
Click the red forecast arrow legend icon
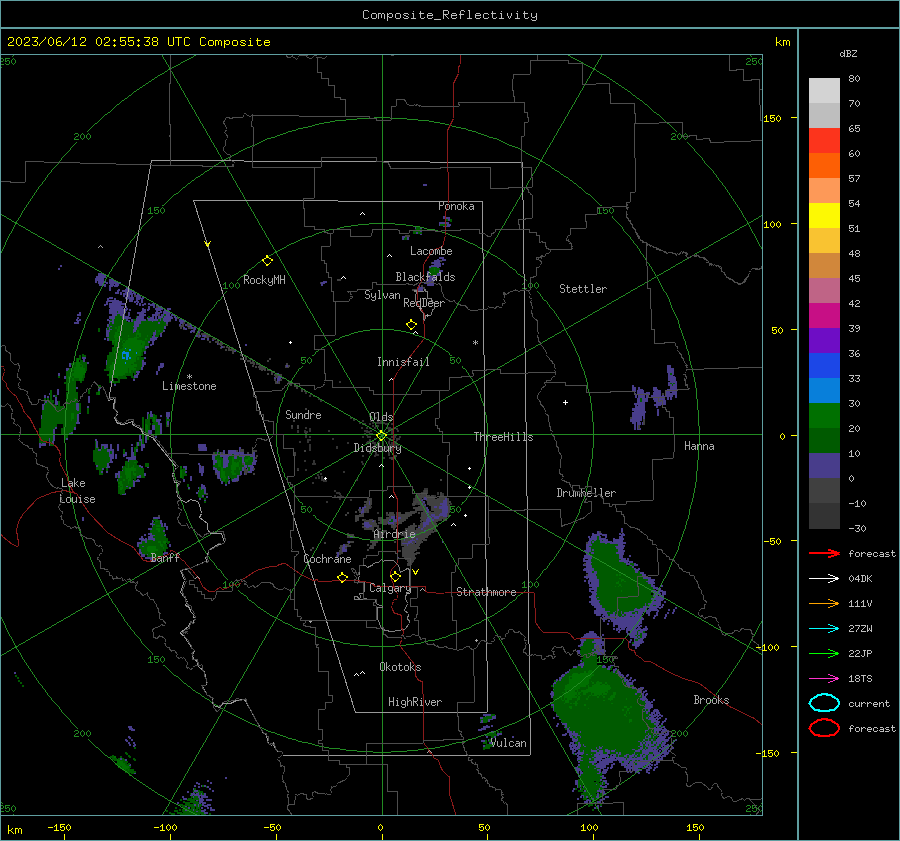(824, 553)
